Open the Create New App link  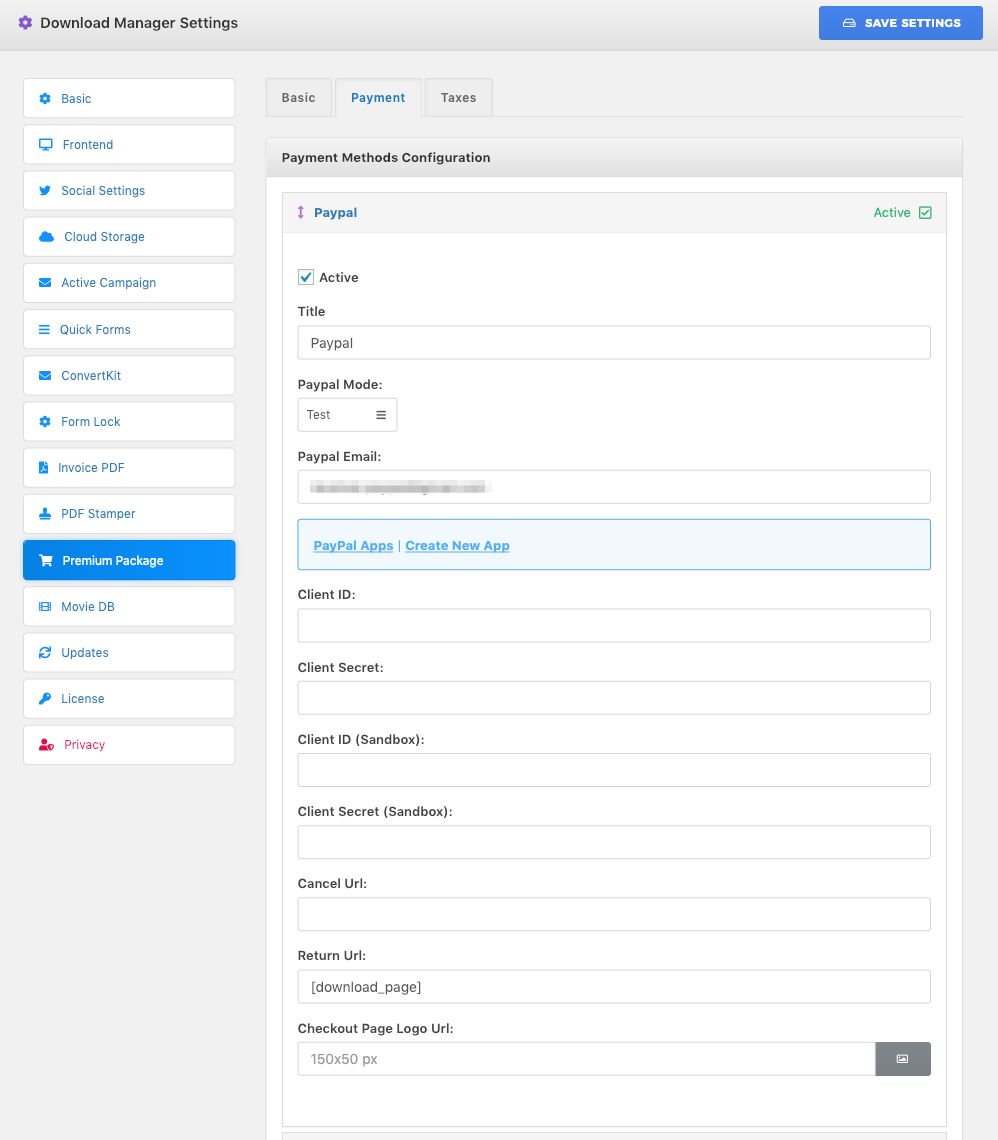click(457, 545)
